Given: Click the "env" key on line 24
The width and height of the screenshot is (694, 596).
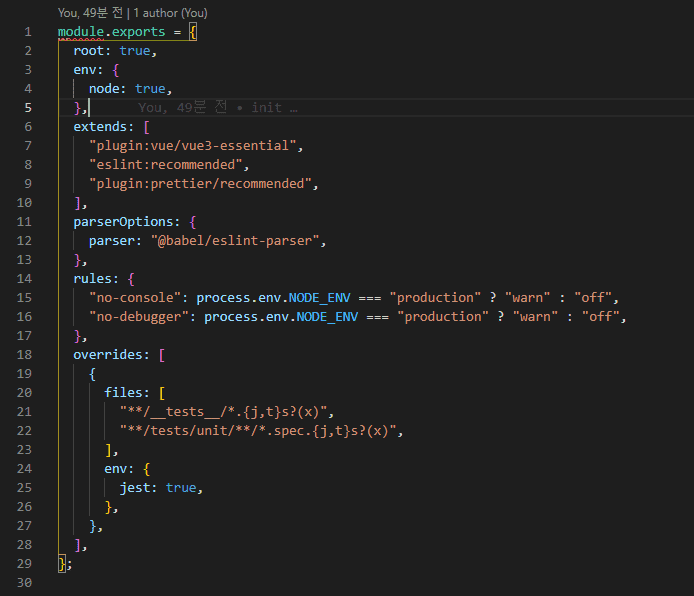Looking at the screenshot, I should (116, 469).
